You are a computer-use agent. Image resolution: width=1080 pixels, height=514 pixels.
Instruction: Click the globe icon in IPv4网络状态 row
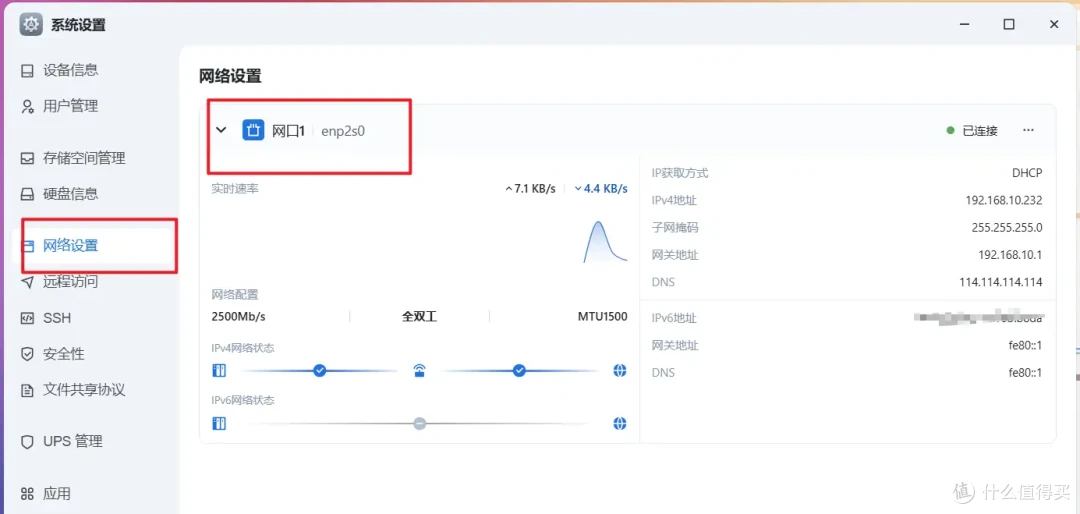(619, 371)
